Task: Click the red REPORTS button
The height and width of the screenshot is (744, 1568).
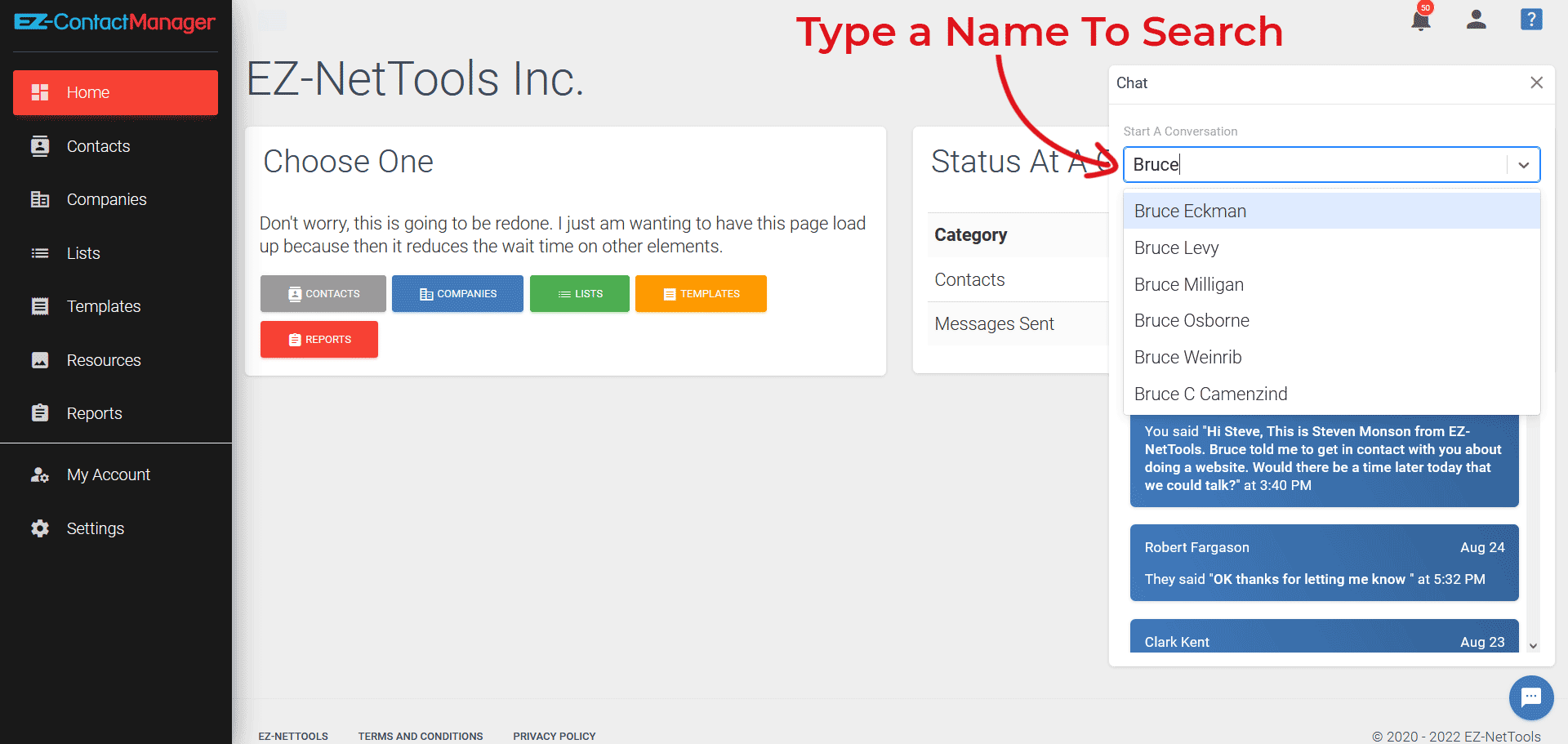Action: coord(319,339)
